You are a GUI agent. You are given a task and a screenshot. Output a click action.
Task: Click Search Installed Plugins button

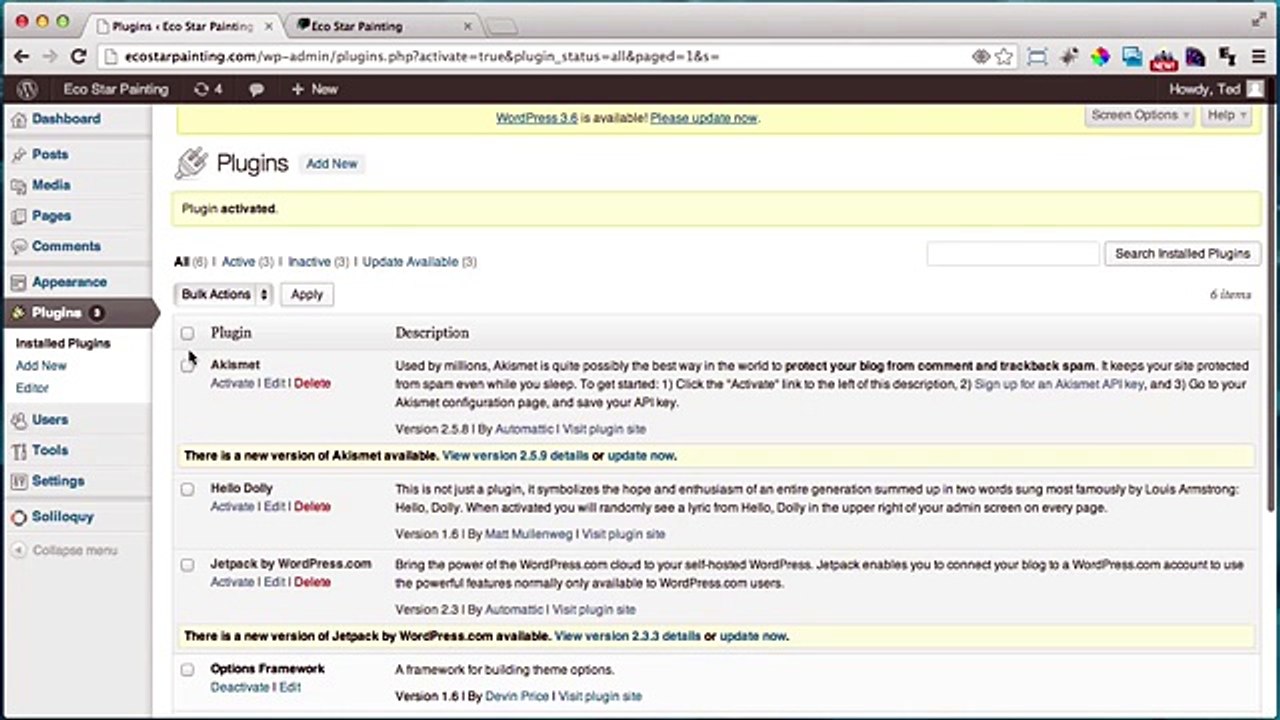pos(1182,254)
